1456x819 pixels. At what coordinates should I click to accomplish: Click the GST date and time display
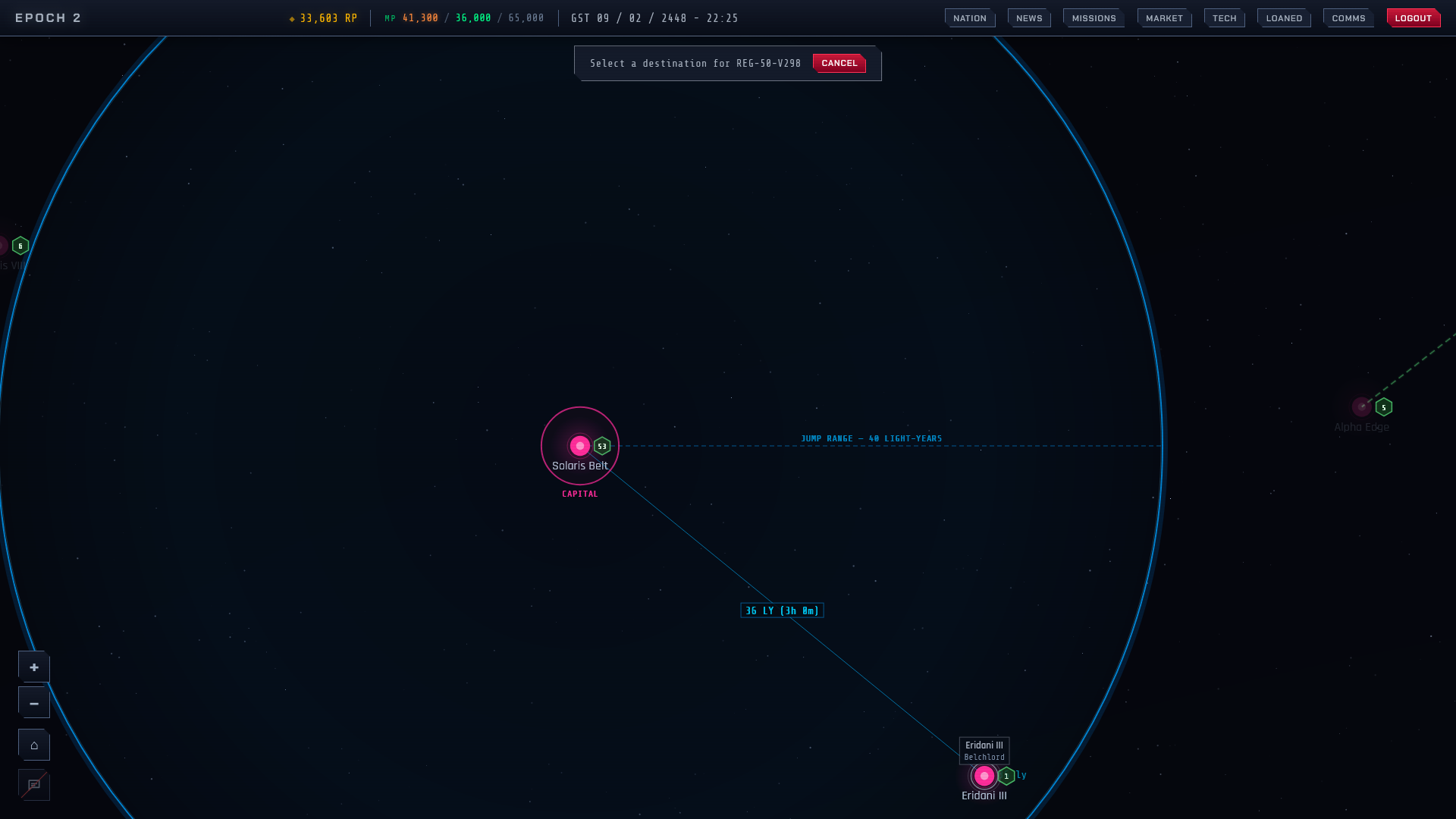(x=654, y=18)
